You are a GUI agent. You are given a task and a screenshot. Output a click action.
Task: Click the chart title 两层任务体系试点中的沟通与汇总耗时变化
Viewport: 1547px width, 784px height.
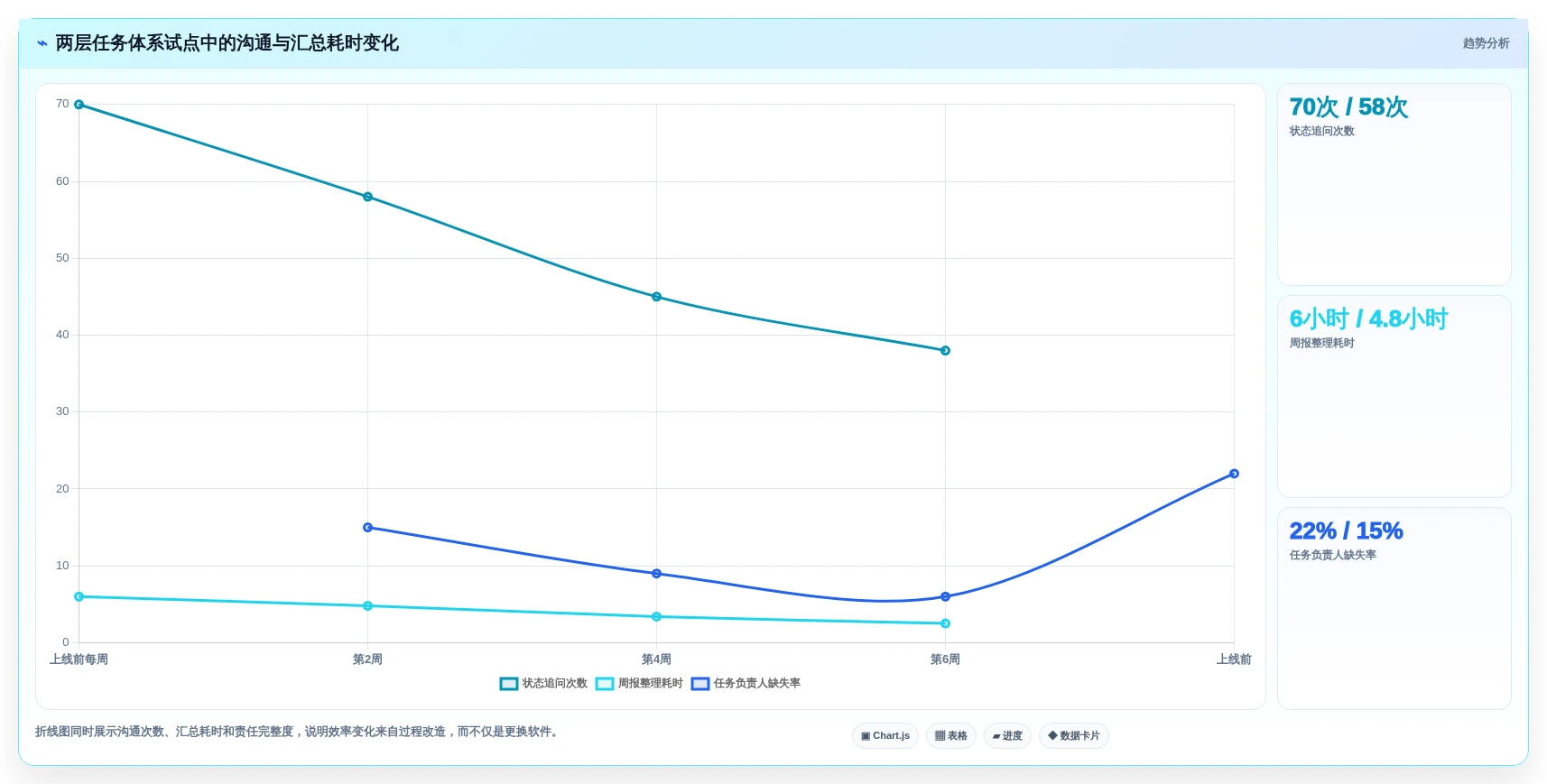[x=227, y=43]
